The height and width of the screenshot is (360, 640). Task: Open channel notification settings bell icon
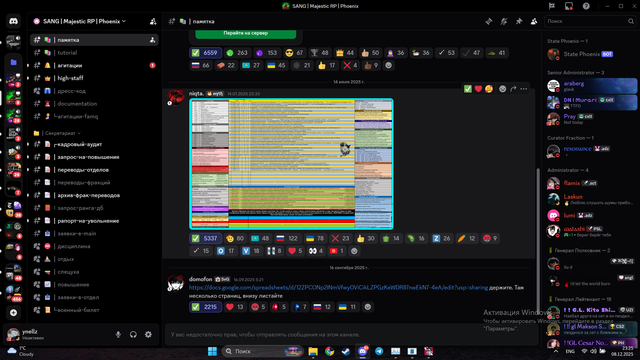point(504,21)
